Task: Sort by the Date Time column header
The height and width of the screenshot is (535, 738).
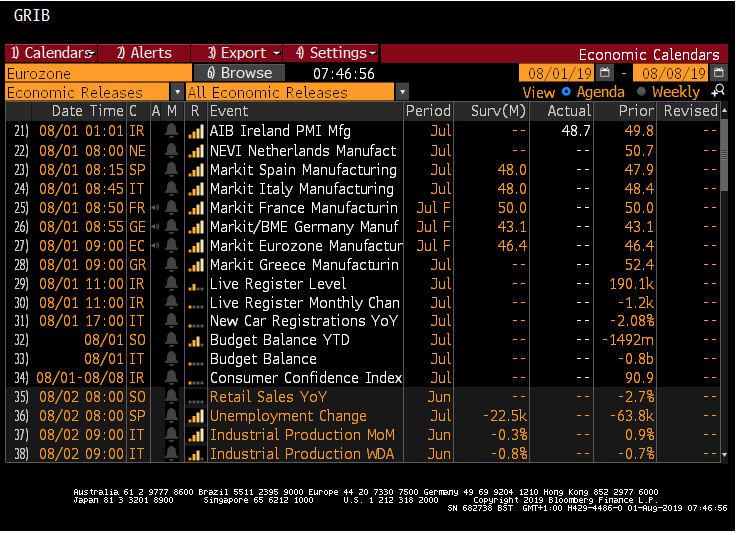Action: 87,111
